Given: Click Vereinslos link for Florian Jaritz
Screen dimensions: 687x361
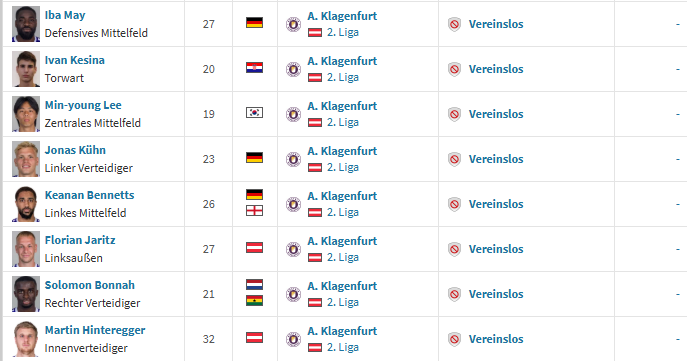Looking at the screenshot, I should coord(496,249).
